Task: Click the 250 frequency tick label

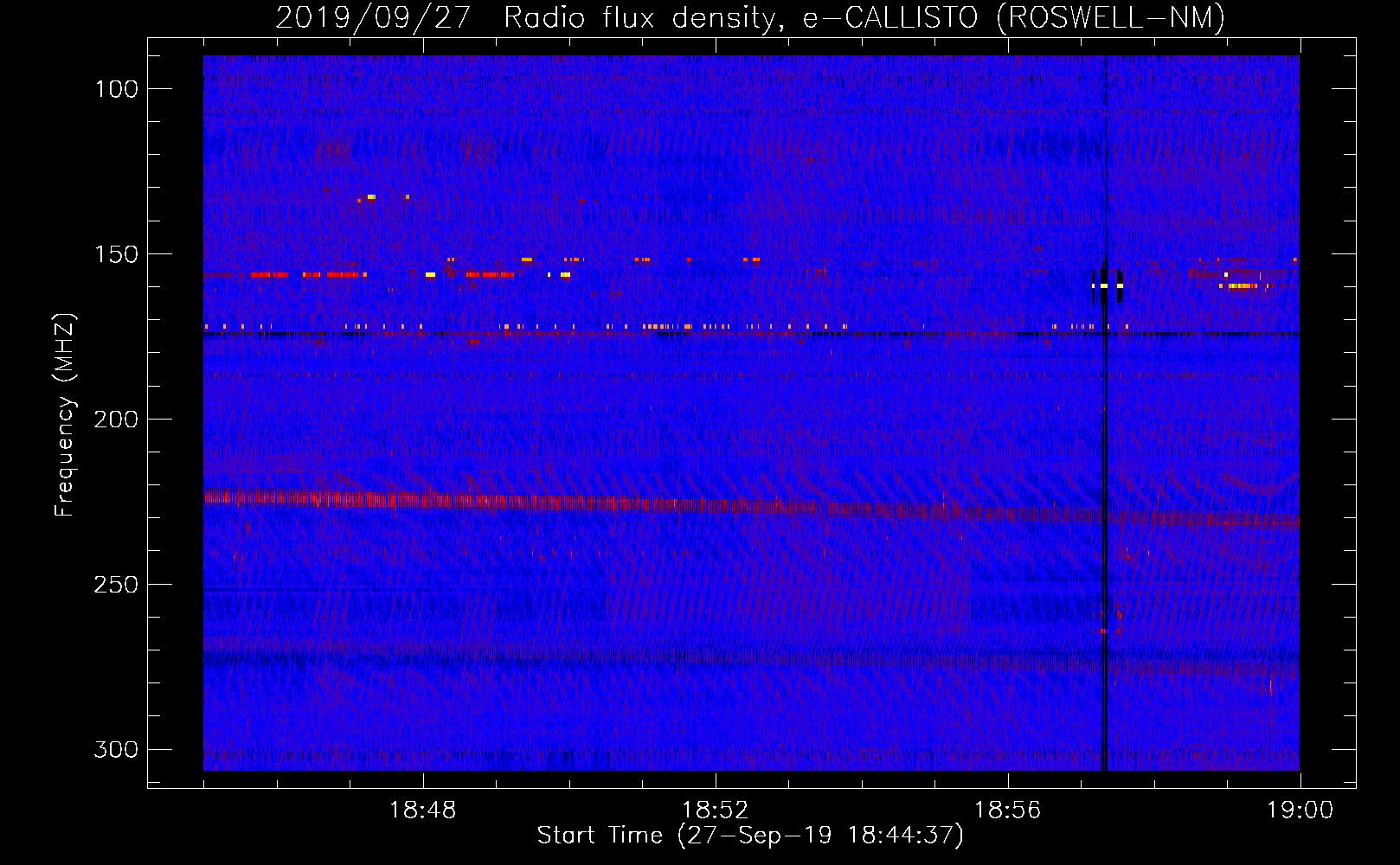Action: (116, 585)
